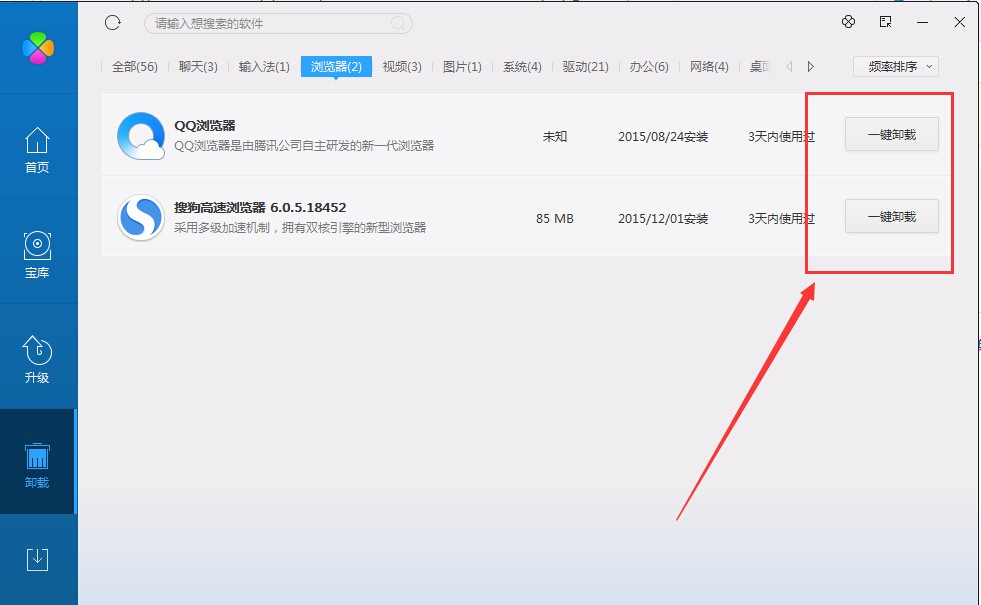This screenshot has height=605, width=981.
Task: Switch to the 输入法(1) tab
Action: point(264,66)
